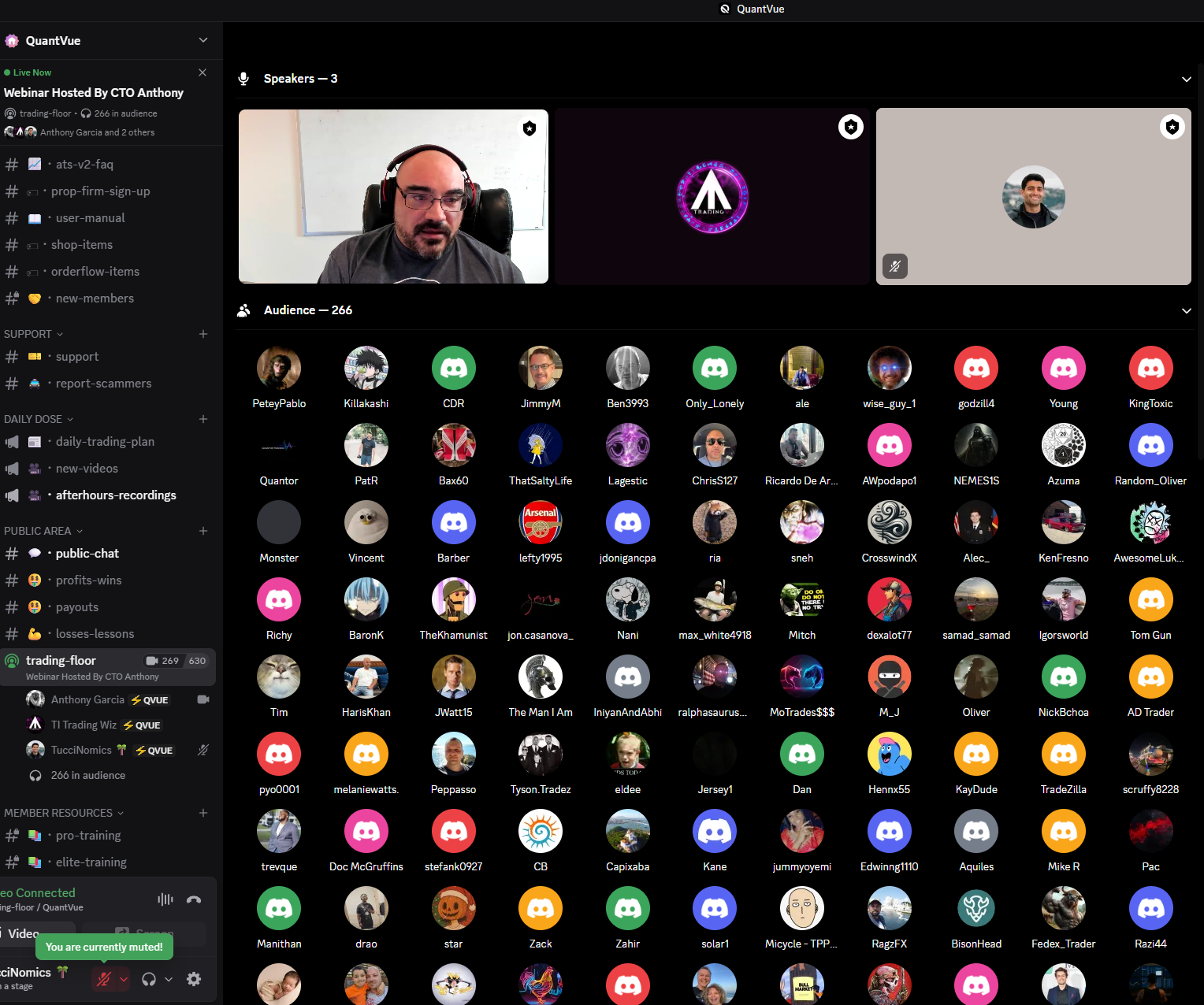Click muted mic indicator on third speaker tile

coord(895,266)
